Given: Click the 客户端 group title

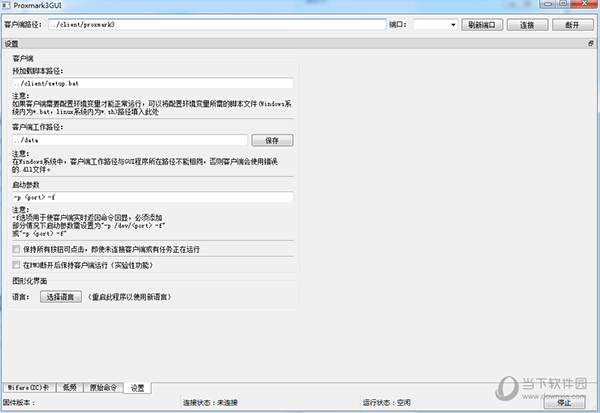Looking at the screenshot, I should [x=23, y=59].
